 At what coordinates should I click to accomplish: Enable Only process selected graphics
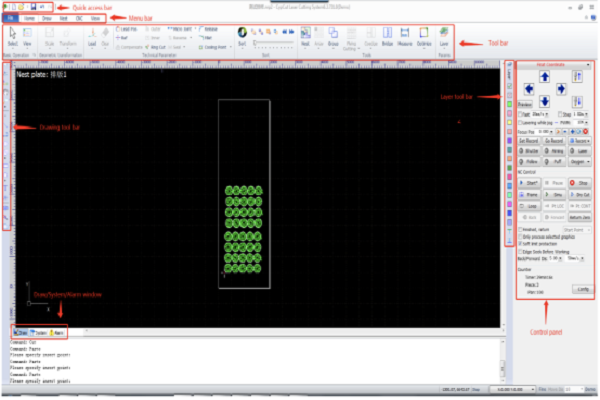(520, 237)
